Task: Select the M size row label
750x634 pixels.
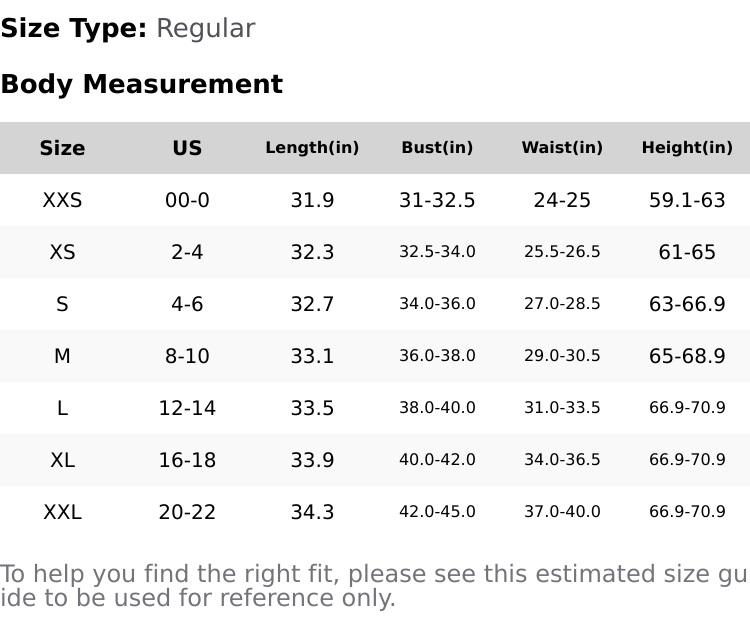Action: point(62,356)
